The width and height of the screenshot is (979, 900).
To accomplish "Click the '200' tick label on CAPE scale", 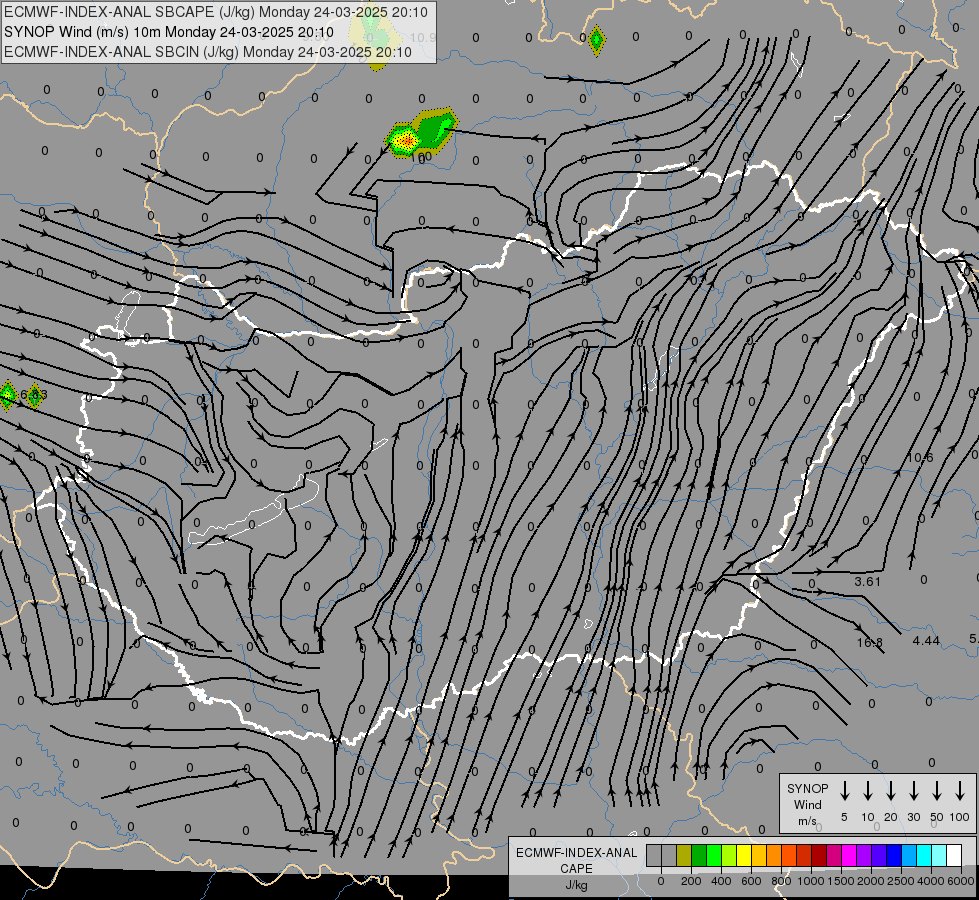I will pyautogui.click(x=691, y=881).
